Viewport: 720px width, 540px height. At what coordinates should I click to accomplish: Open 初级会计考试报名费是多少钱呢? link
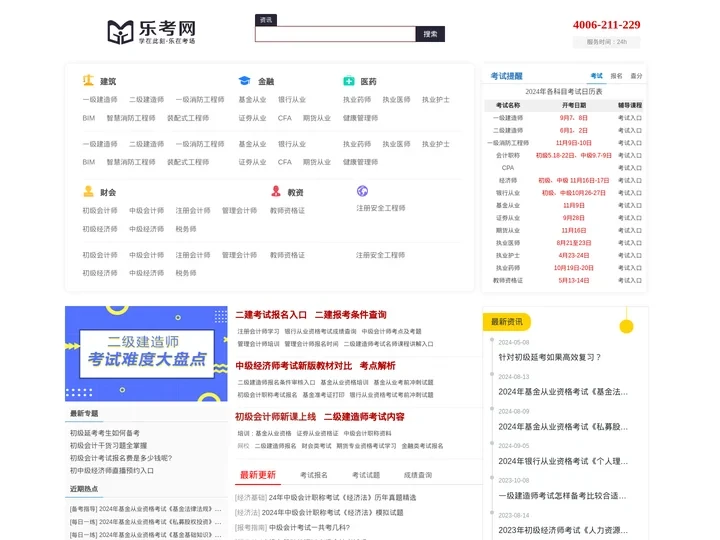pyautogui.click(x=121, y=458)
